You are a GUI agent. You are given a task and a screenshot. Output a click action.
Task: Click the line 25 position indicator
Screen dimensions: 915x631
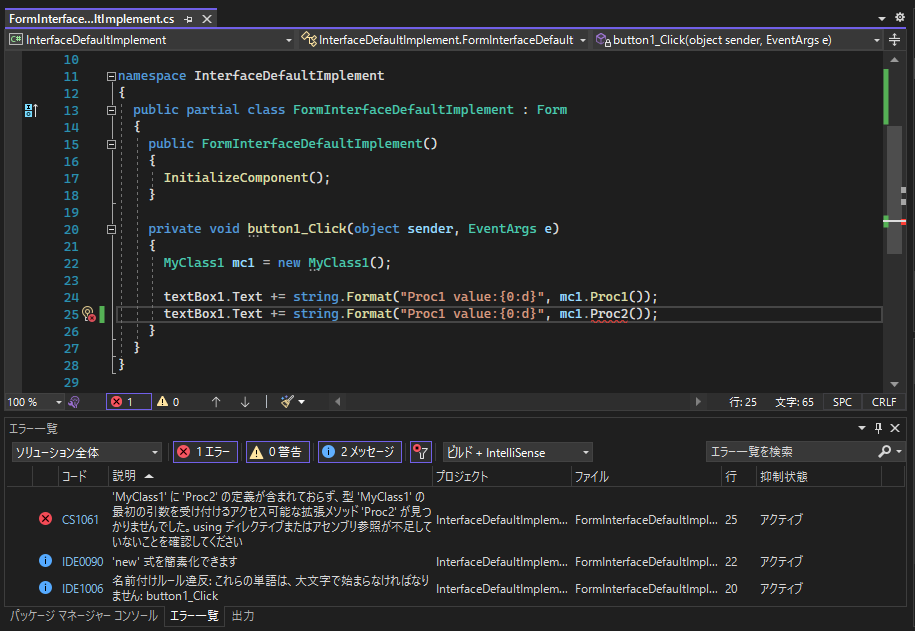tap(743, 402)
